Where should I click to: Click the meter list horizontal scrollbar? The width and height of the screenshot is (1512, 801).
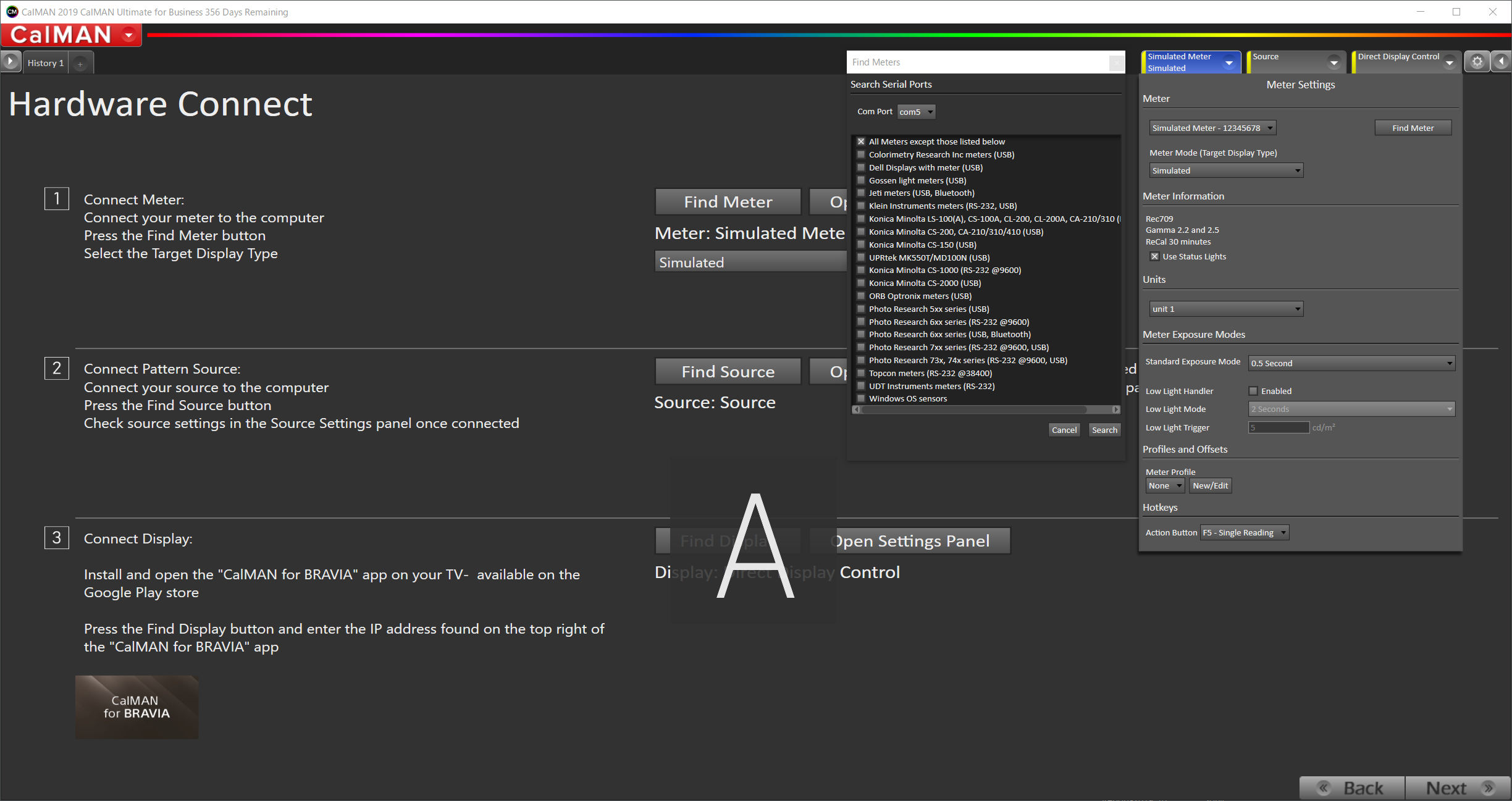(x=975, y=409)
